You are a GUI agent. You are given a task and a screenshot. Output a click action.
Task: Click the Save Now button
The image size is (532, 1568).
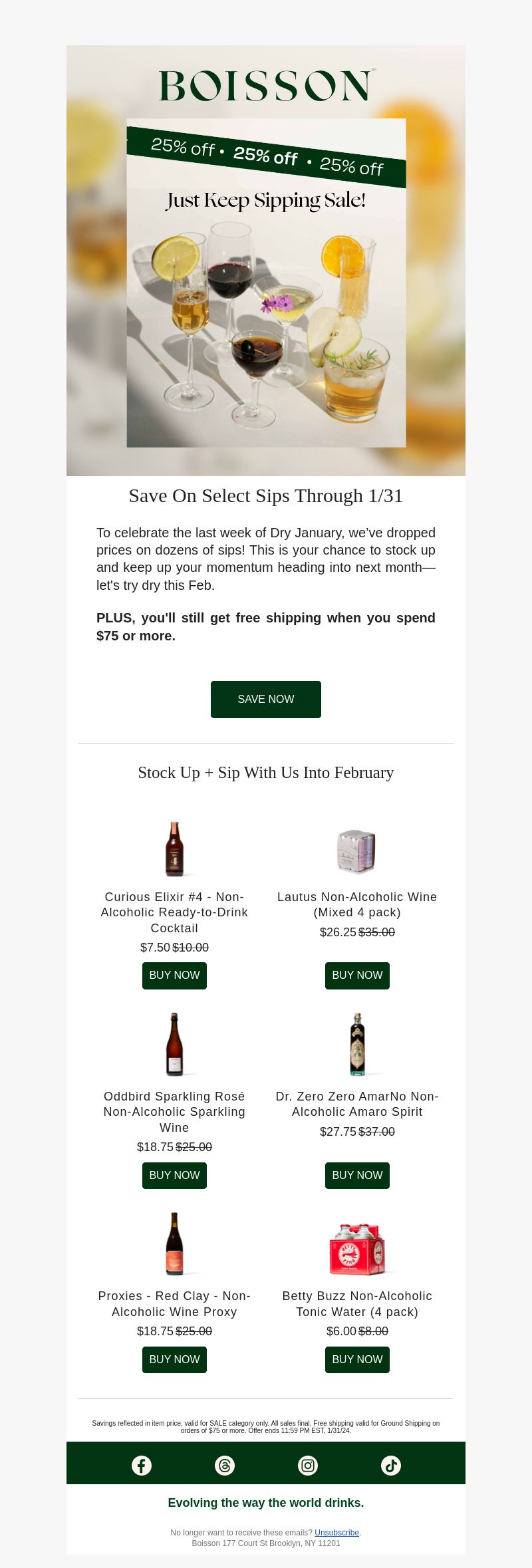266,699
